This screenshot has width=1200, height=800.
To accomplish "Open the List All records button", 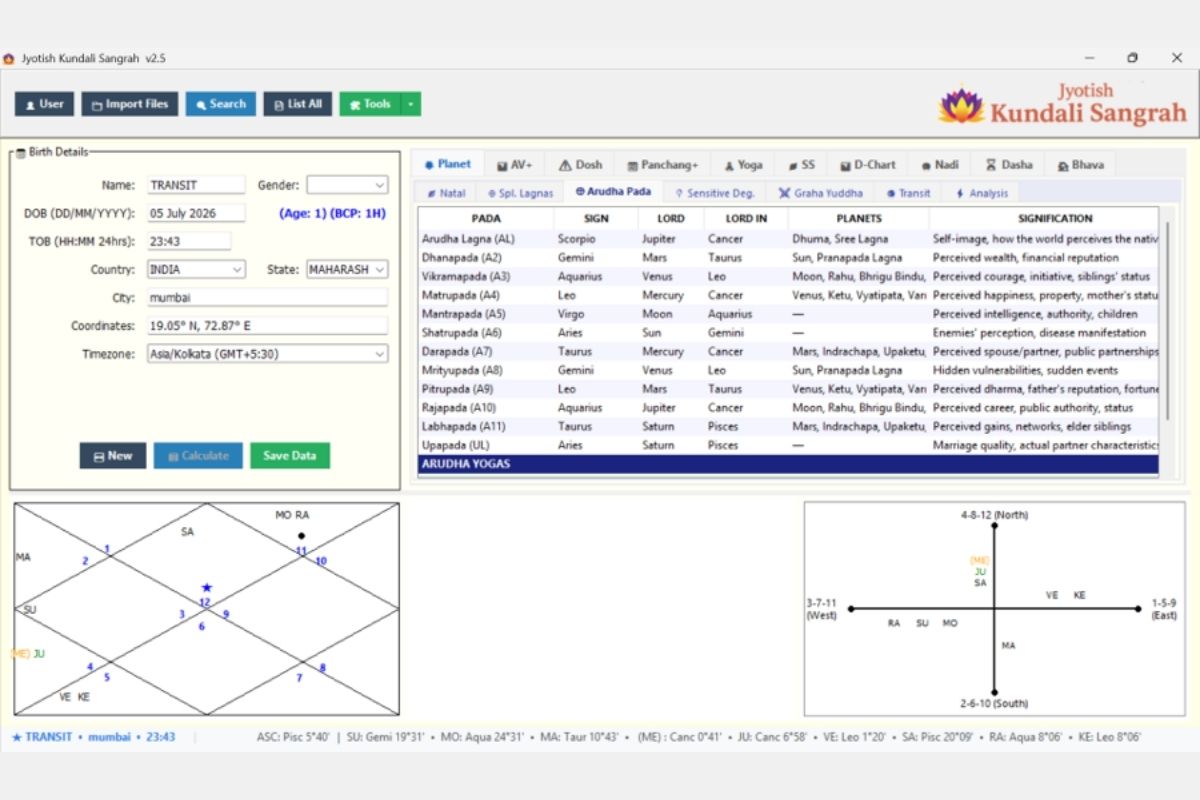I will 298,104.
